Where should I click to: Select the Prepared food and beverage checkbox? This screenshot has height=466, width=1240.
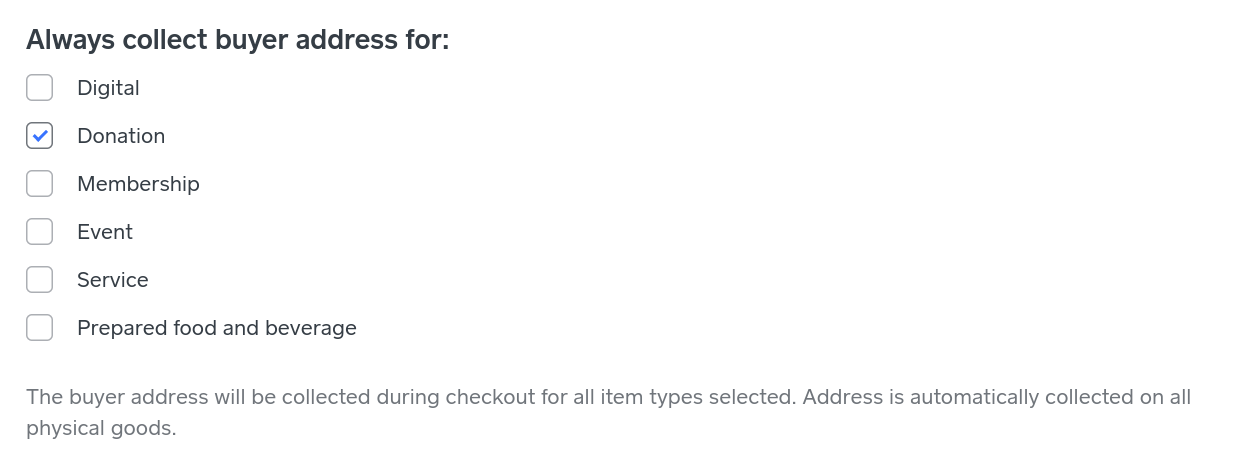point(39,328)
